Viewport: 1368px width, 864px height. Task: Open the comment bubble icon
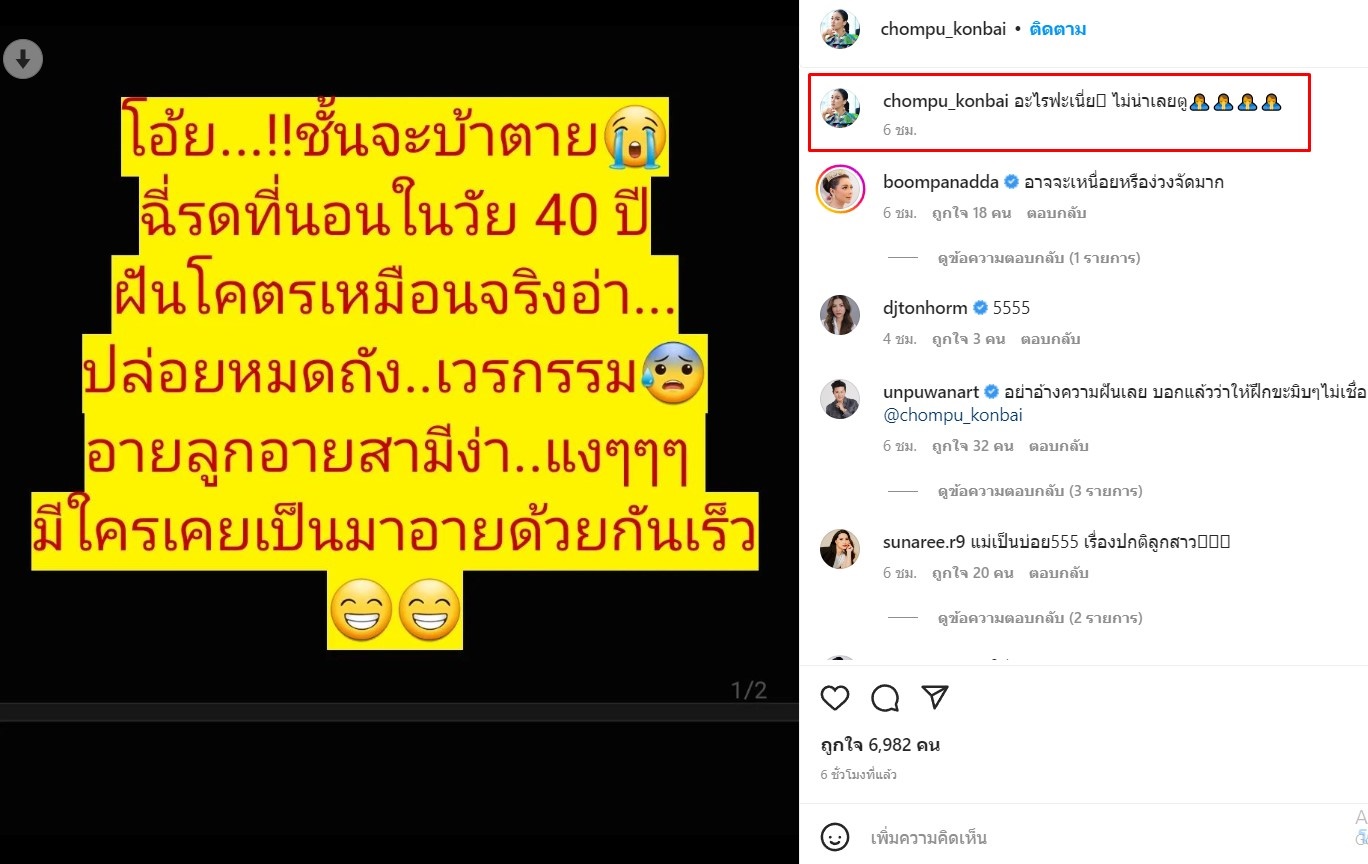click(885, 697)
